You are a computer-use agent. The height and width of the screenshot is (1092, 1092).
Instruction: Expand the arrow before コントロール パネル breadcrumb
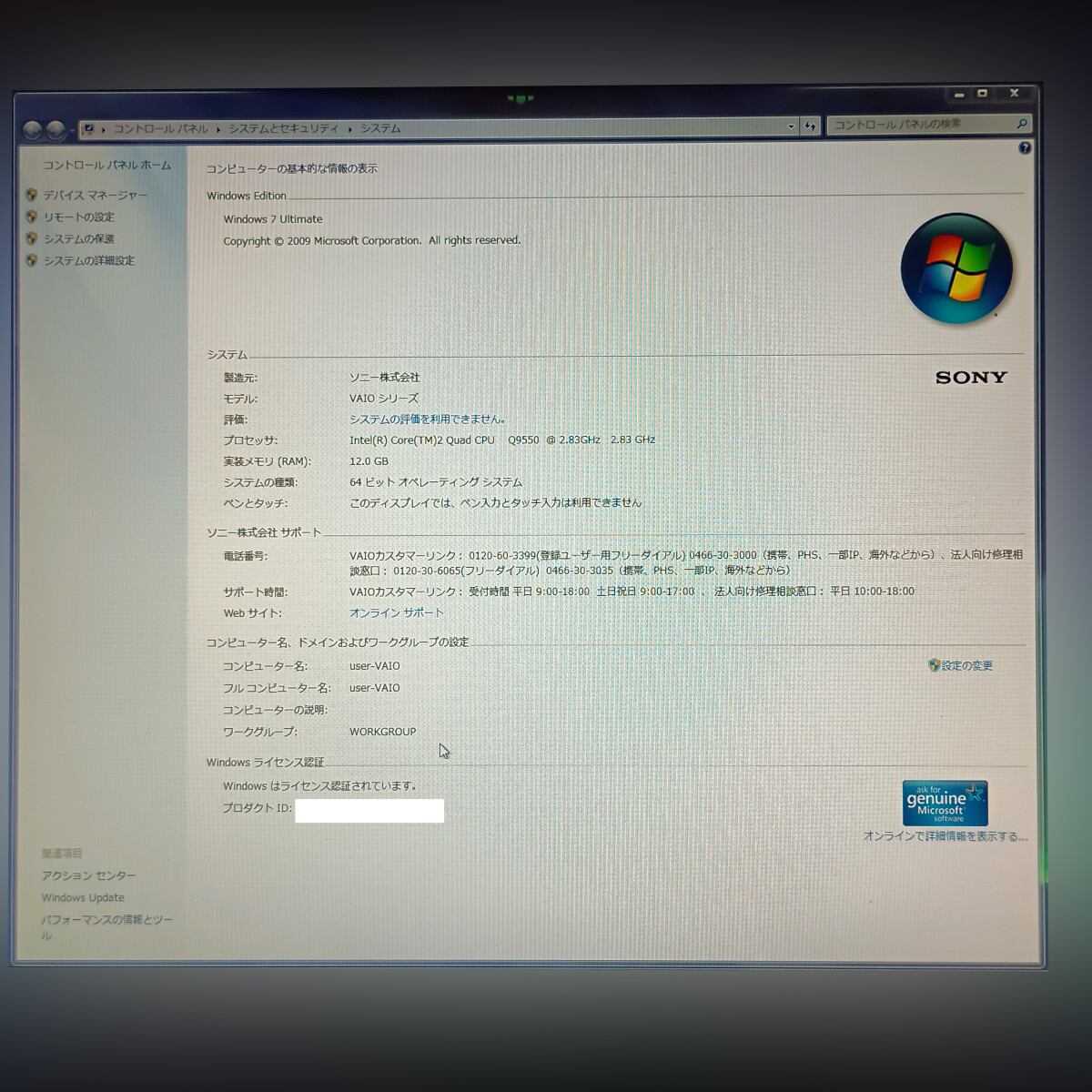point(104,129)
